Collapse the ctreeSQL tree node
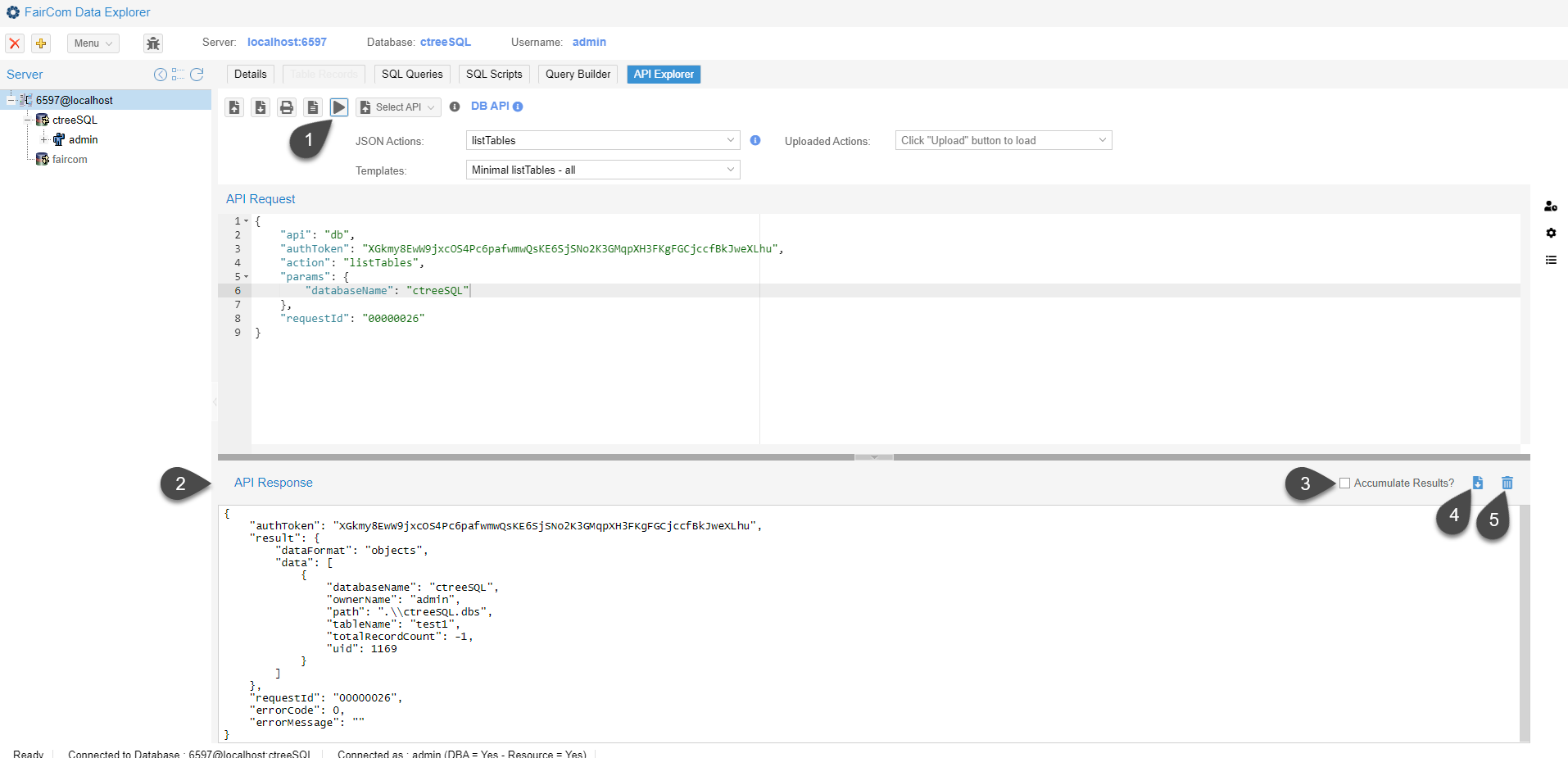1568x758 pixels. [27, 120]
